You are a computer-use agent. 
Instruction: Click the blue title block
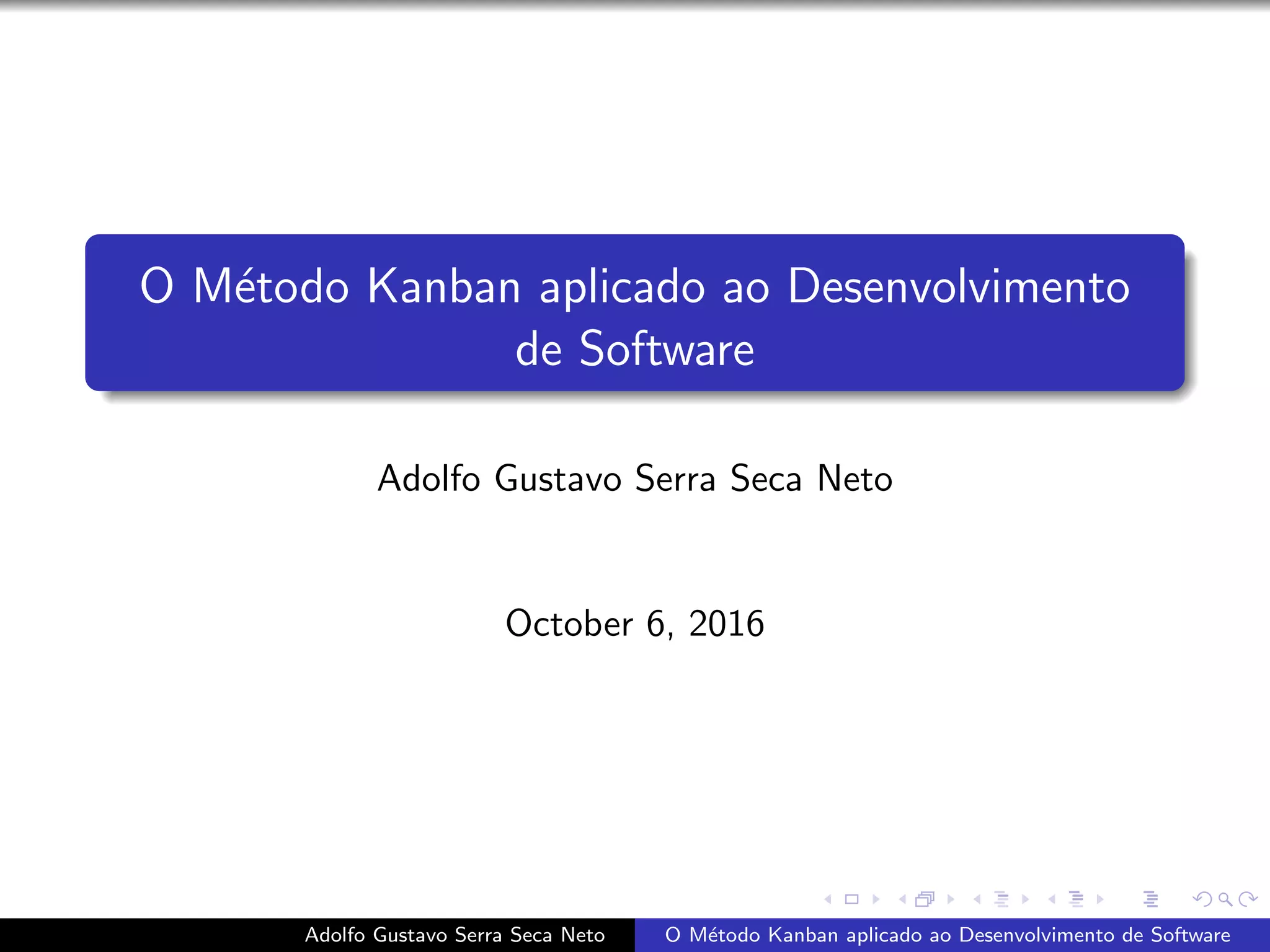coord(634,312)
